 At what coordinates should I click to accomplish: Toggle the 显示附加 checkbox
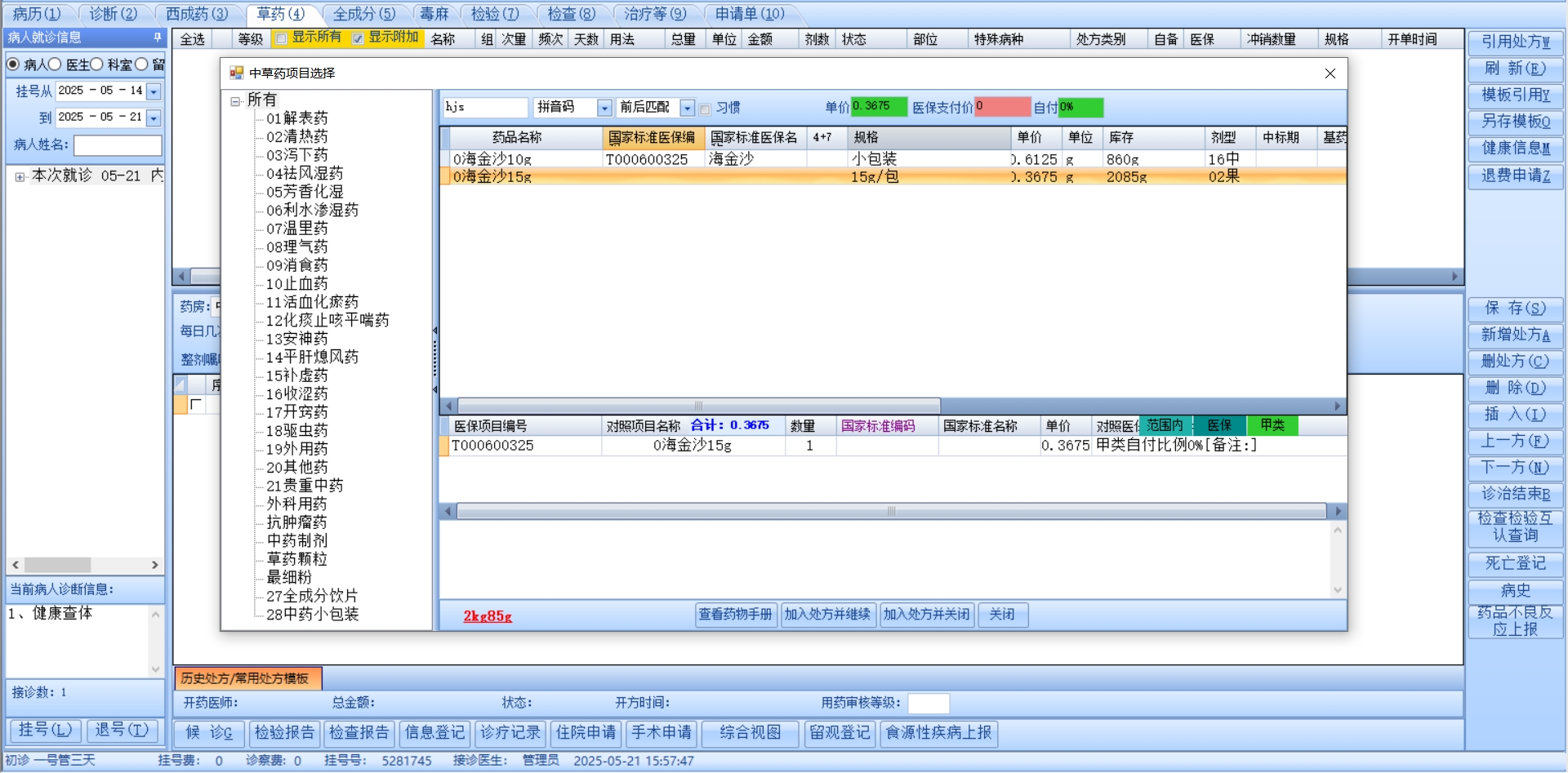point(358,38)
